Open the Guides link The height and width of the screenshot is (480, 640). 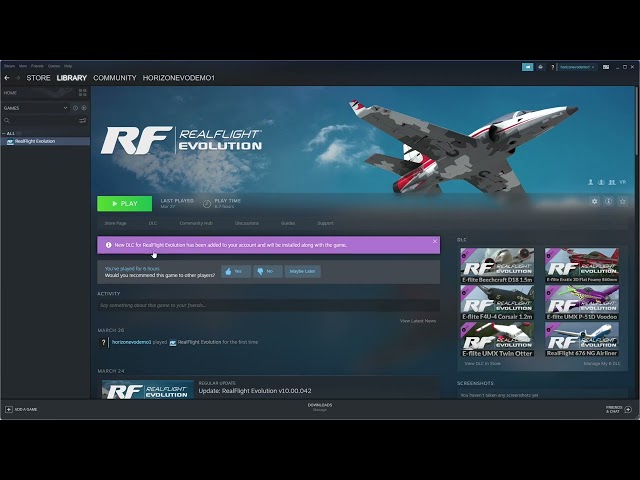click(x=288, y=223)
